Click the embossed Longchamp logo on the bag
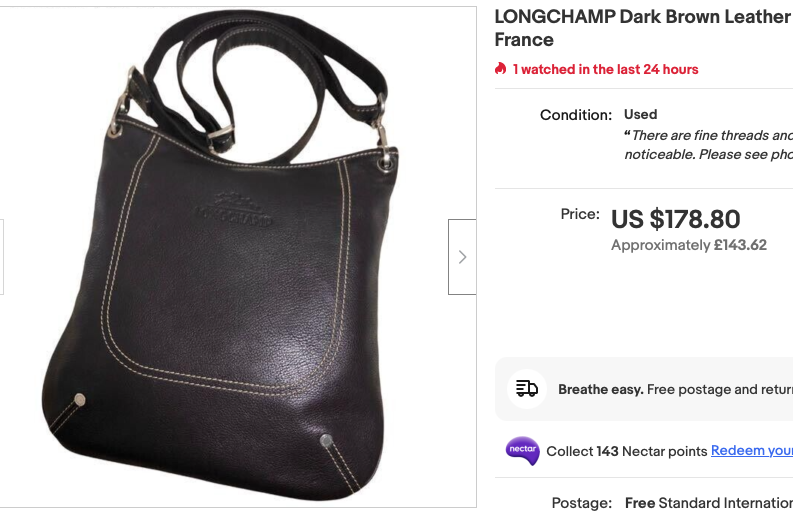The height and width of the screenshot is (519, 793). pyautogui.click(x=234, y=210)
